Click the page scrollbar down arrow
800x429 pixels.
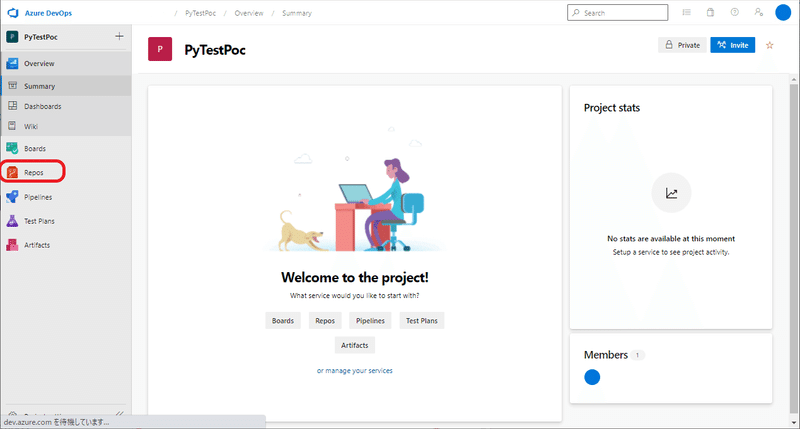click(794, 422)
